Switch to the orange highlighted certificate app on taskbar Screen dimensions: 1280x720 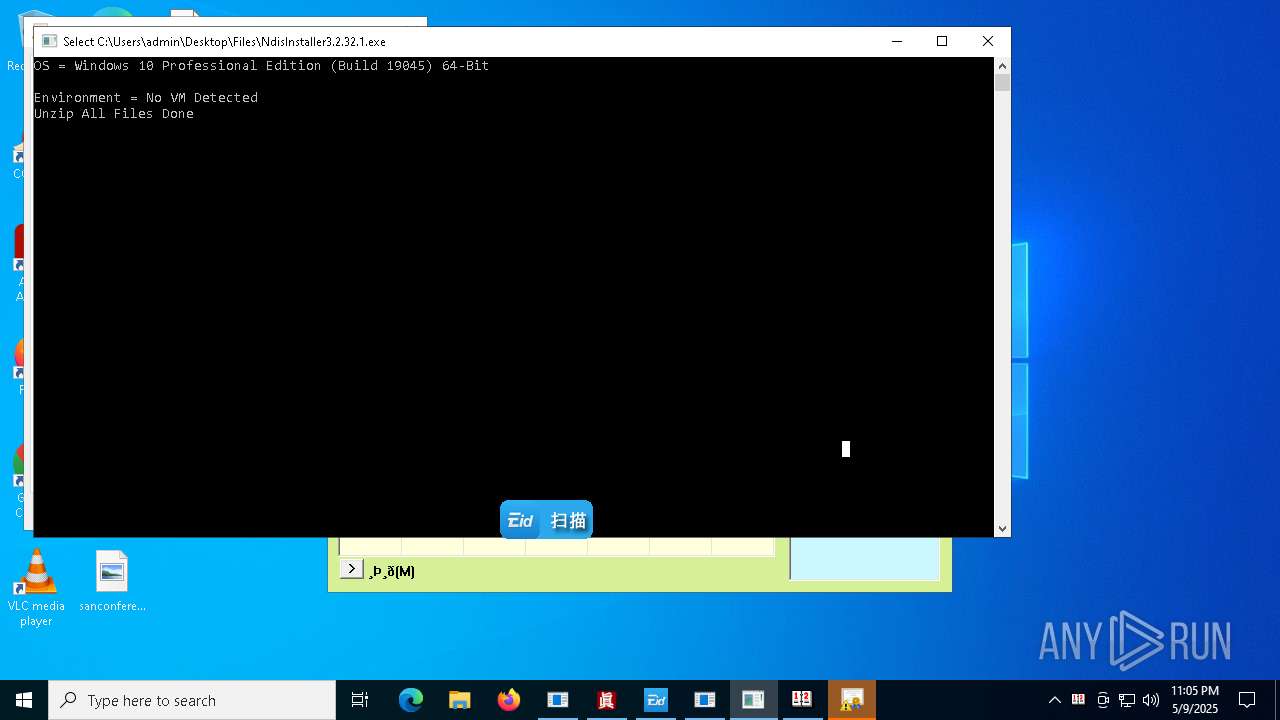852,700
